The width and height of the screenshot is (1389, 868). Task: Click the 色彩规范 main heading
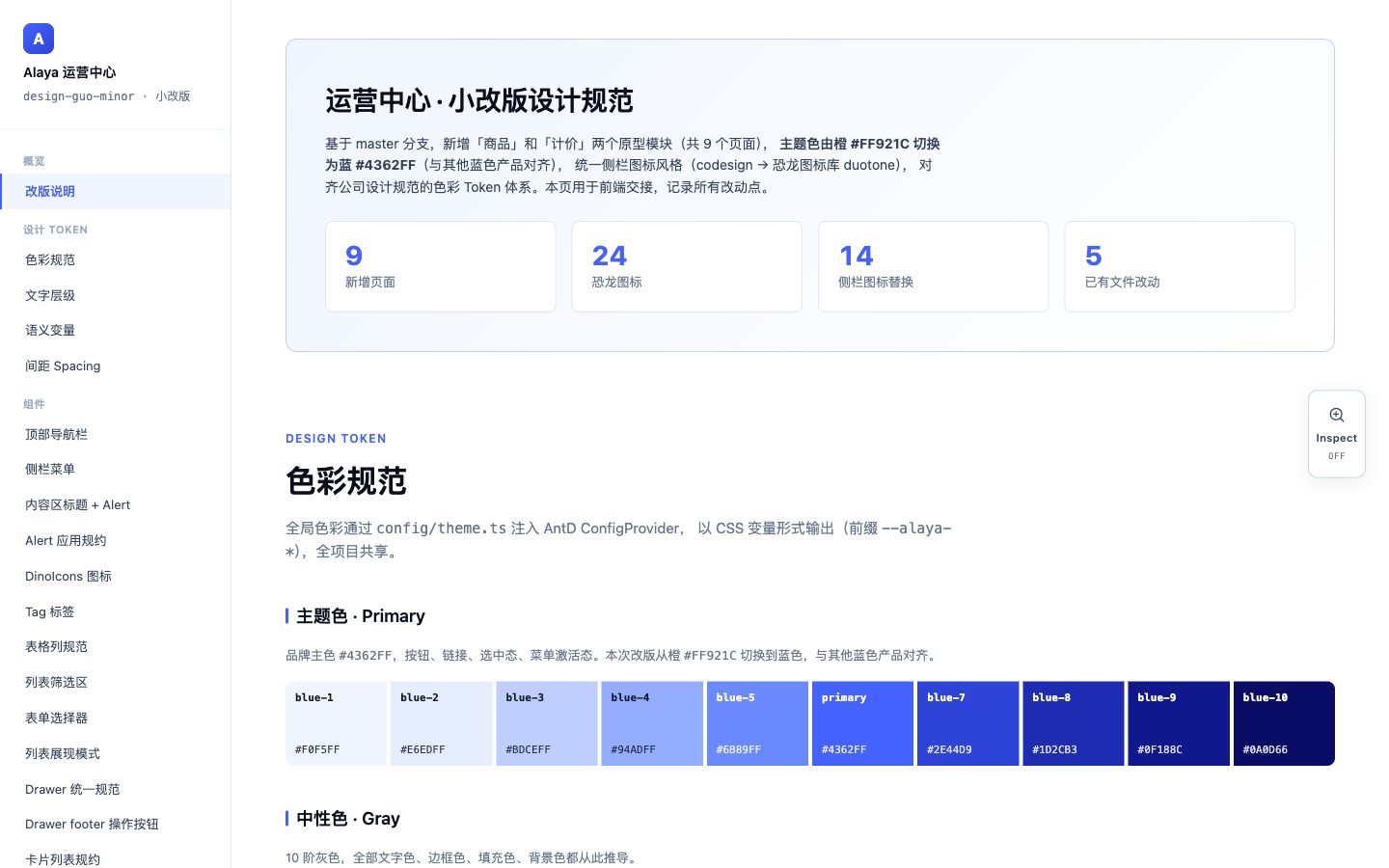(346, 480)
